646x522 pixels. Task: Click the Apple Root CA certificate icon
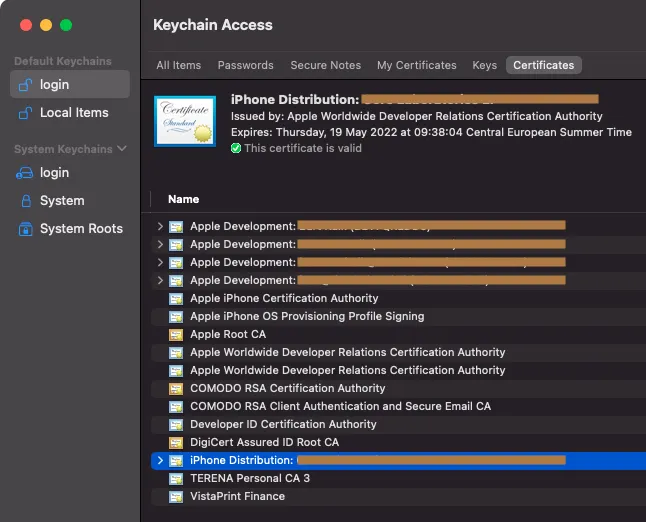(x=176, y=334)
